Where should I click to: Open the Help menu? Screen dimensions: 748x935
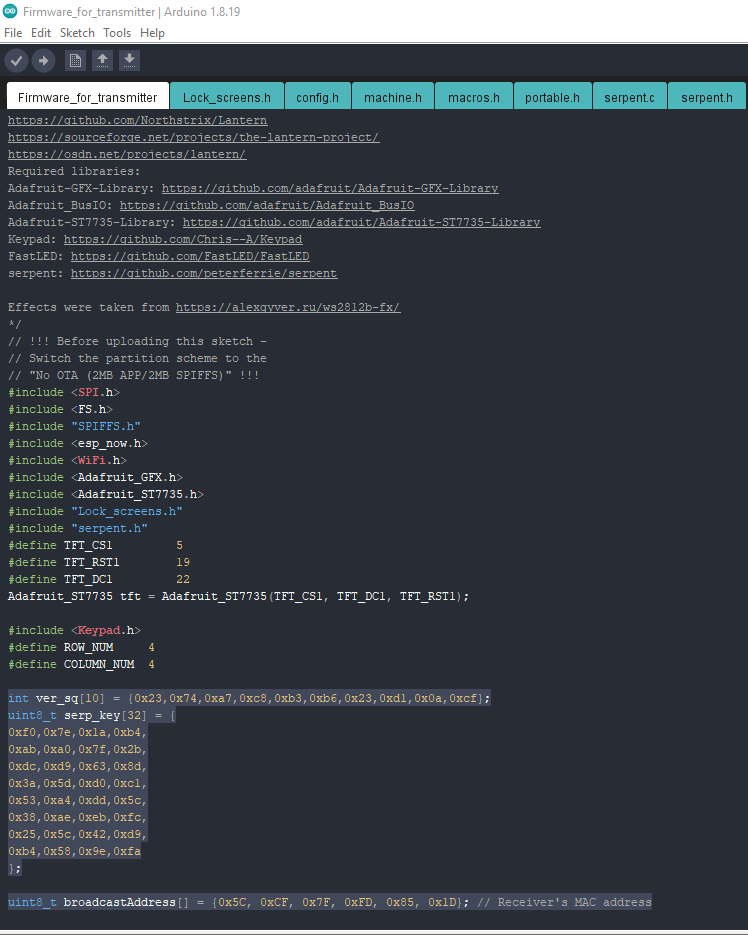pos(152,33)
